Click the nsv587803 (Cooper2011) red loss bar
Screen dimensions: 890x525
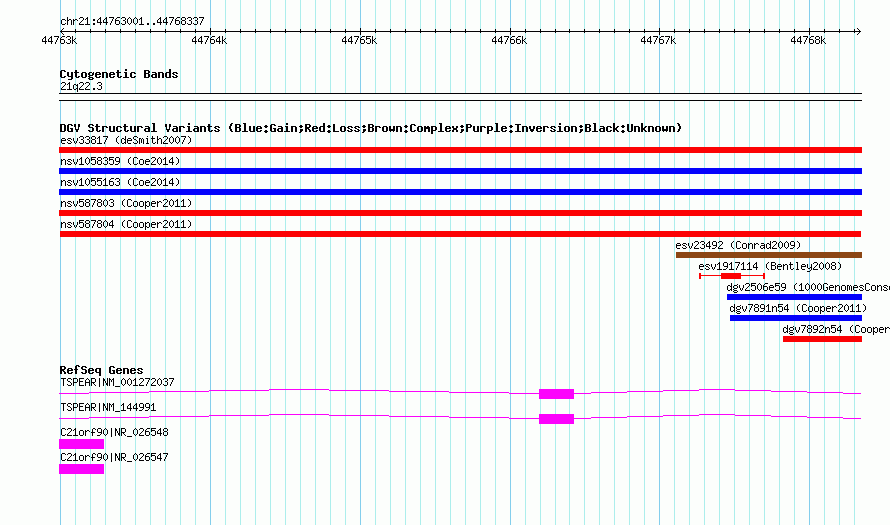pyautogui.click(x=460, y=213)
